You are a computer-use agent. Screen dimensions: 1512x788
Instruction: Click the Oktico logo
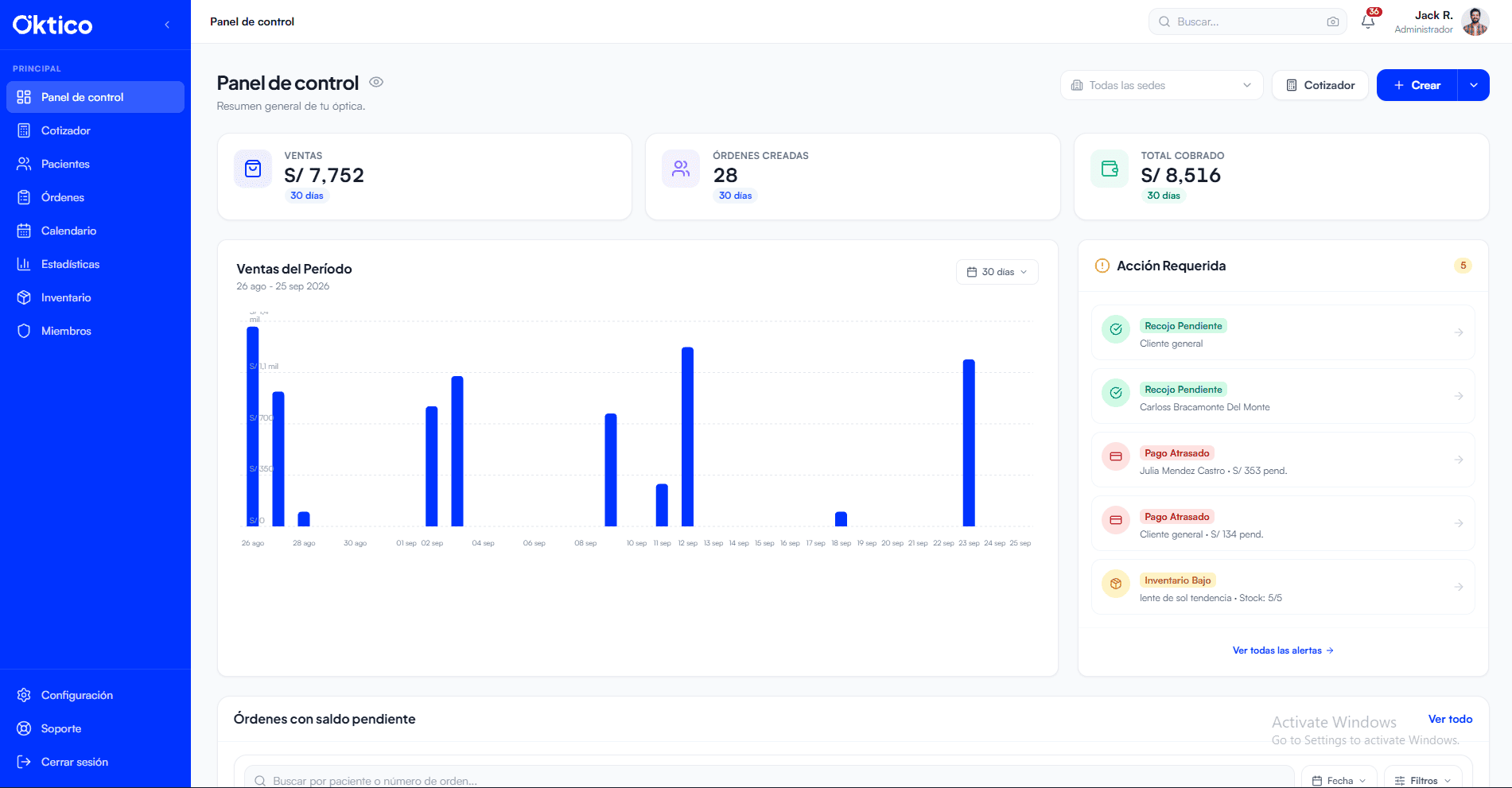(x=52, y=25)
